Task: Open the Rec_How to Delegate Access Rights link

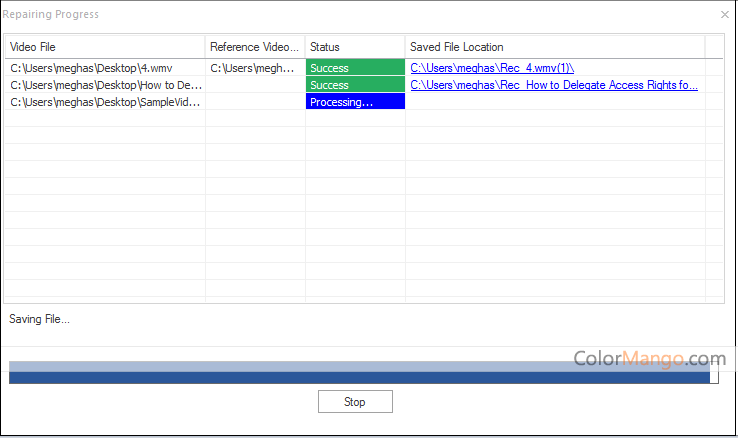Action: pyautogui.click(x=554, y=85)
